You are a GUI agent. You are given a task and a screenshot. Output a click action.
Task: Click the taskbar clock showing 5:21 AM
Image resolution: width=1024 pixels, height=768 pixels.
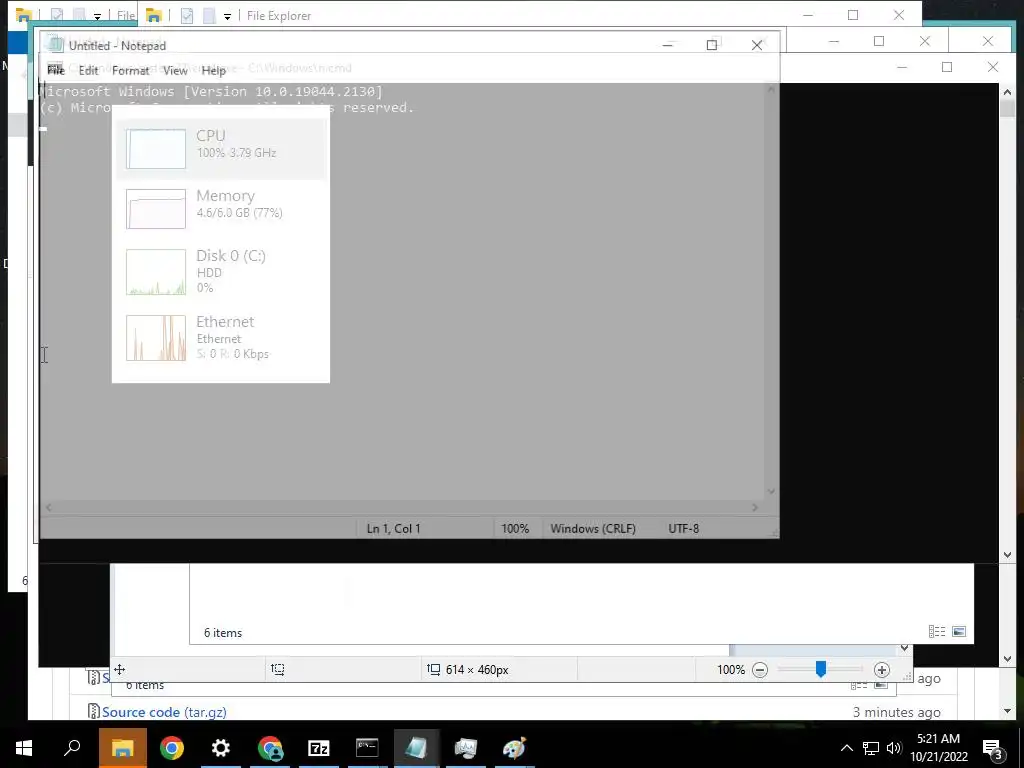[x=938, y=748]
